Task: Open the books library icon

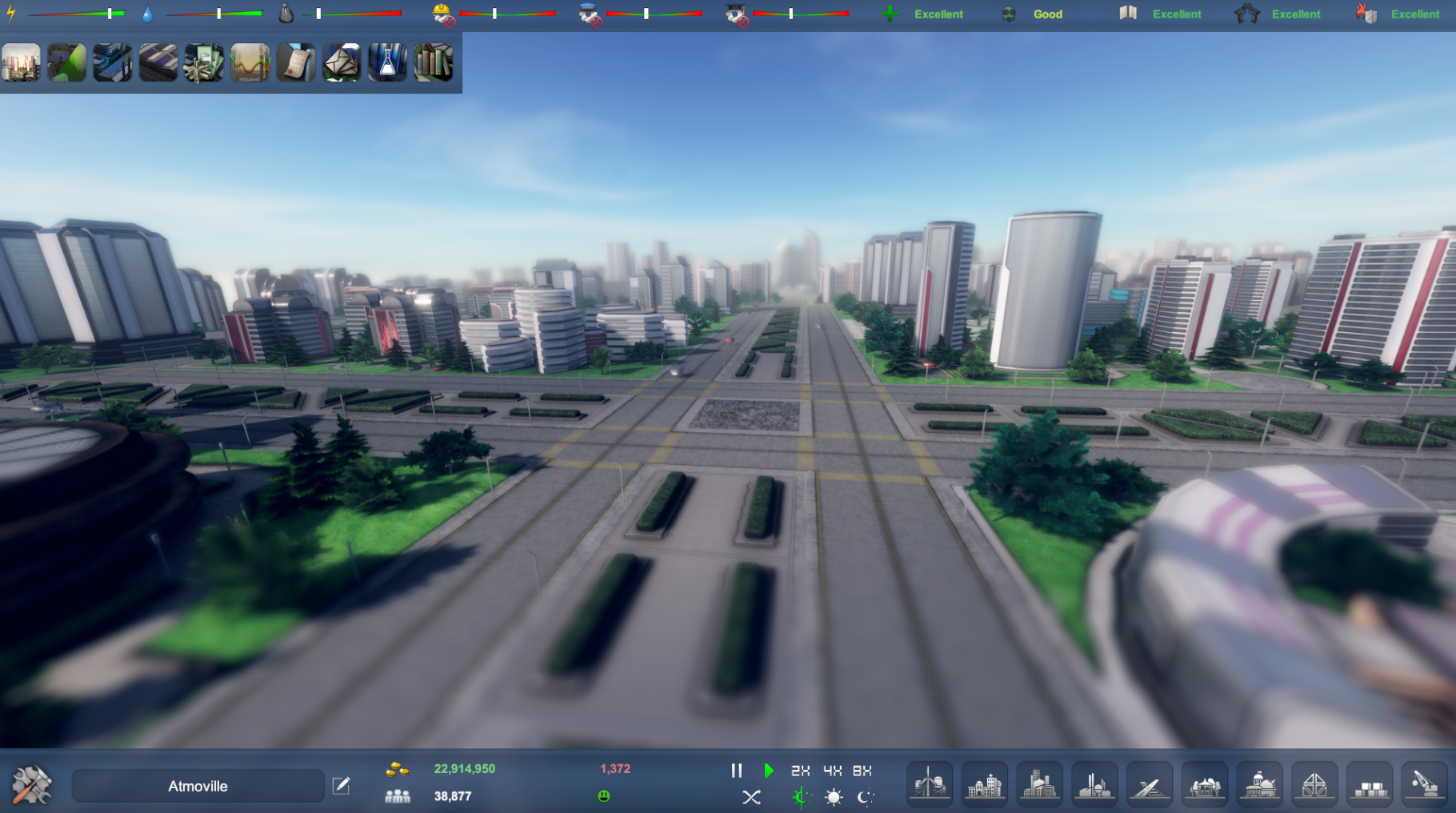Action: point(434,62)
